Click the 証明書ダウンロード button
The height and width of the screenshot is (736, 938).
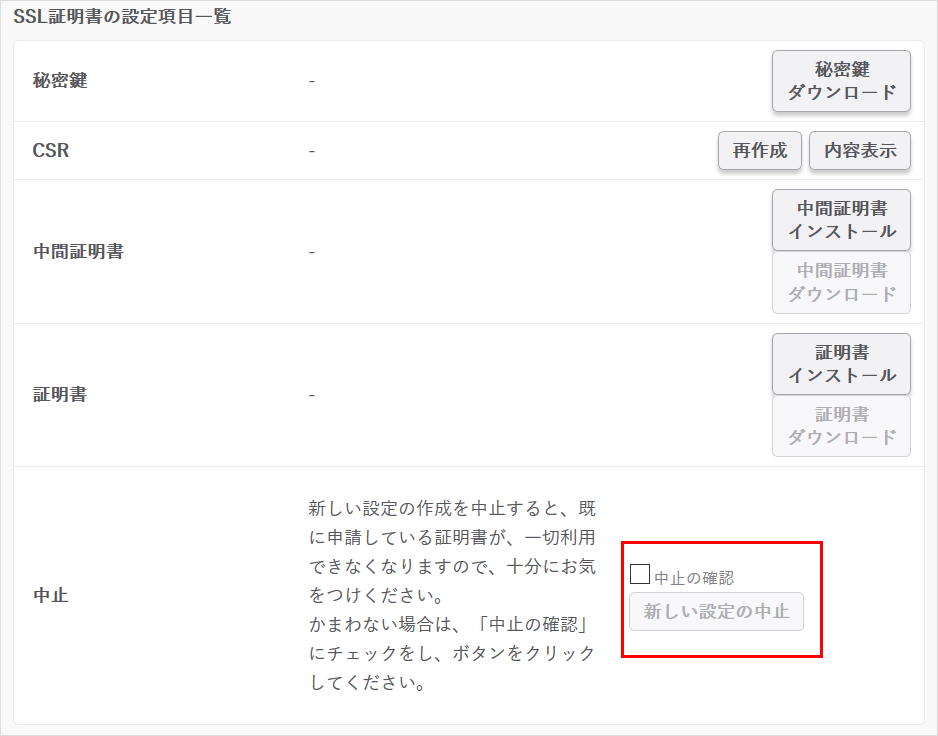[841, 426]
